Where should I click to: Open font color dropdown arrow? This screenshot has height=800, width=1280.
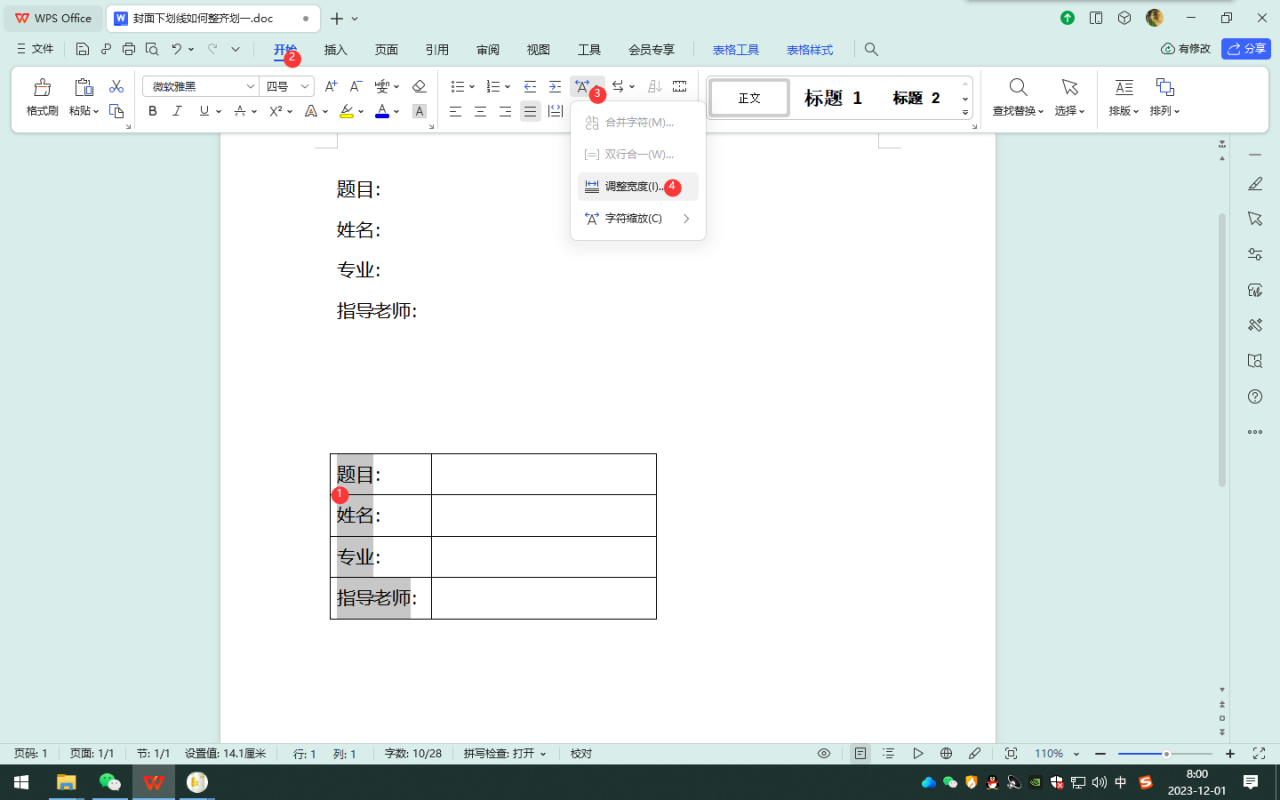pos(397,111)
